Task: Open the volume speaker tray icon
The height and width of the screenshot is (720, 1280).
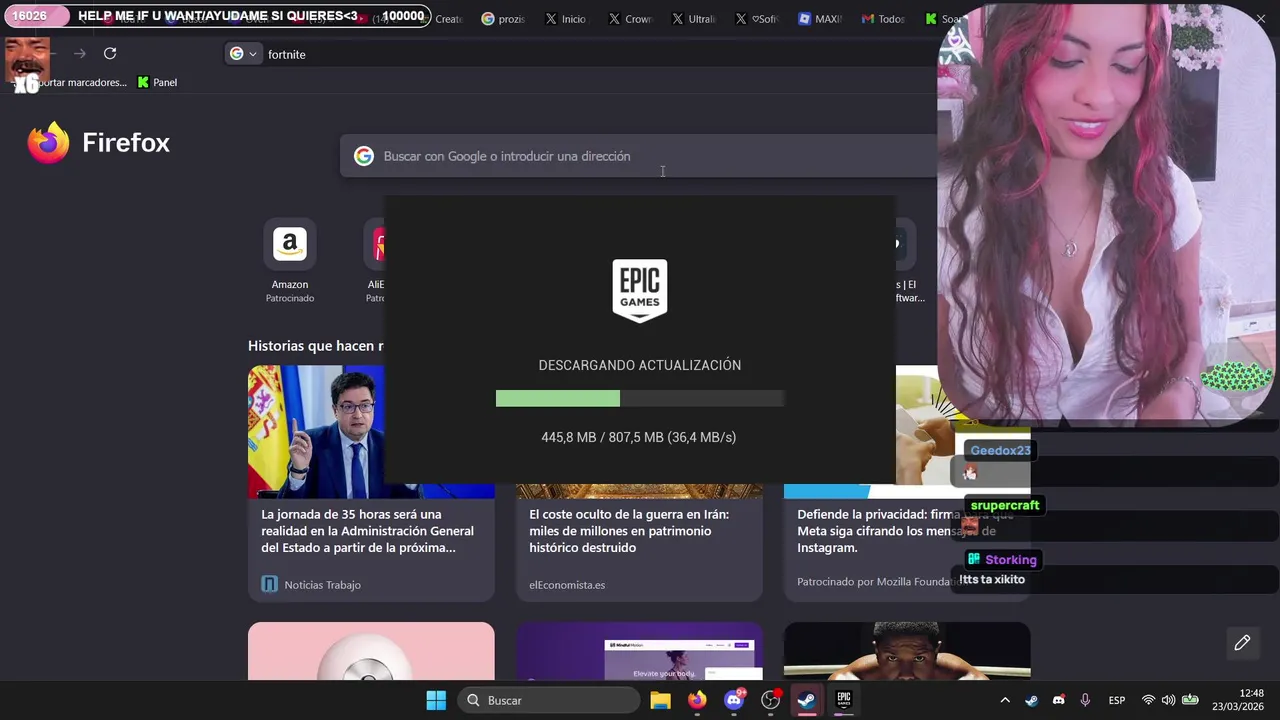Action: pos(1168,700)
